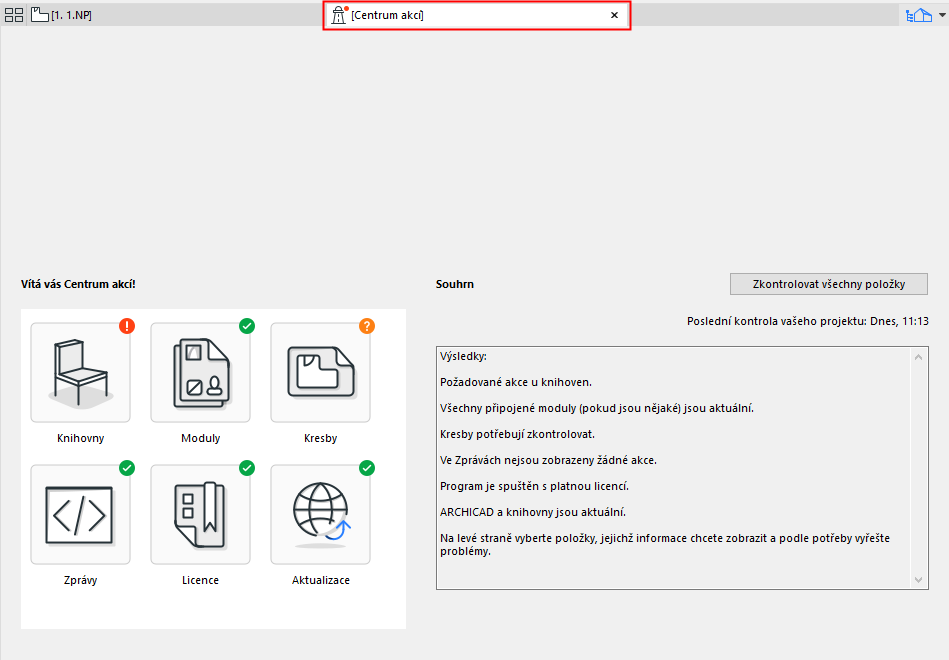
Task: Select the Moduly label text
Action: [200, 438]
